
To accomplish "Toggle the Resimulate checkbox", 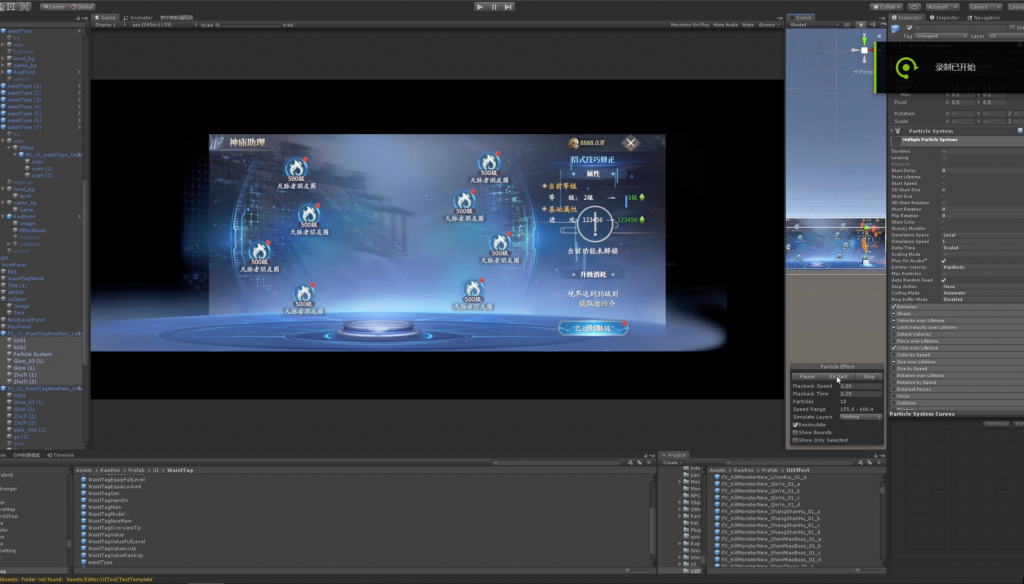I will 795,425.
